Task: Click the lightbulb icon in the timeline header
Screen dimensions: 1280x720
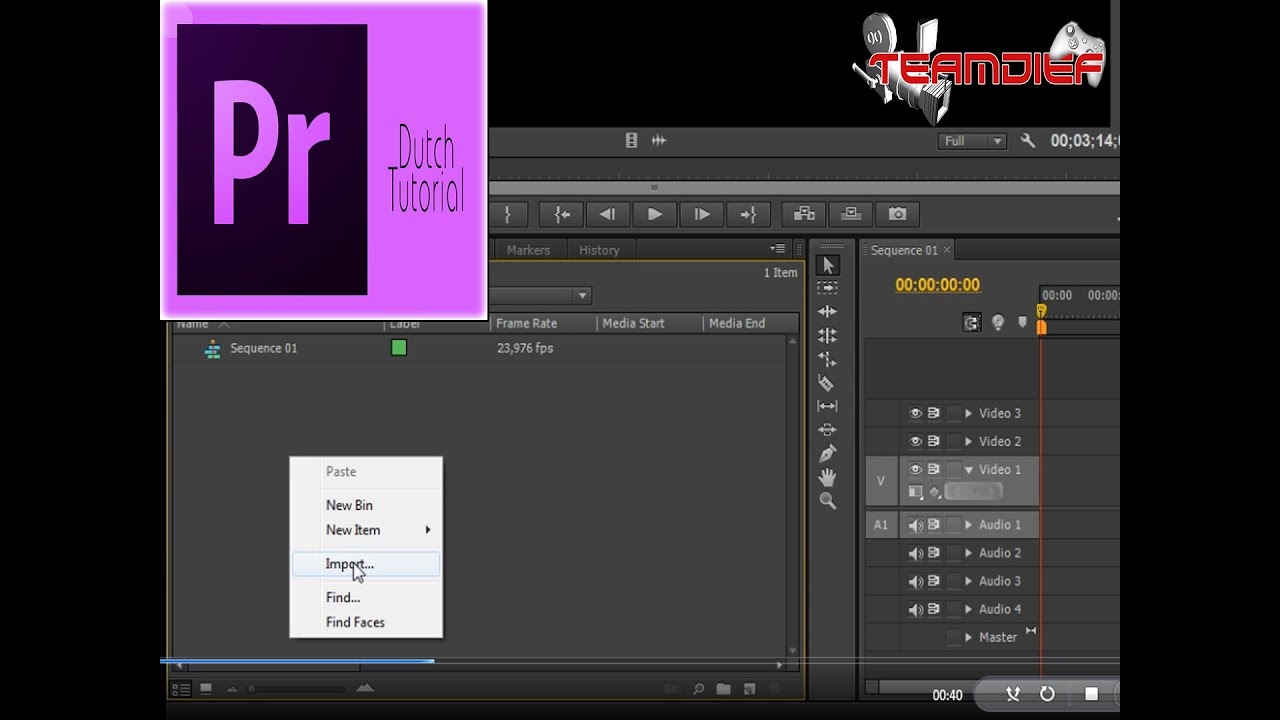Action: tap(998, 322)
